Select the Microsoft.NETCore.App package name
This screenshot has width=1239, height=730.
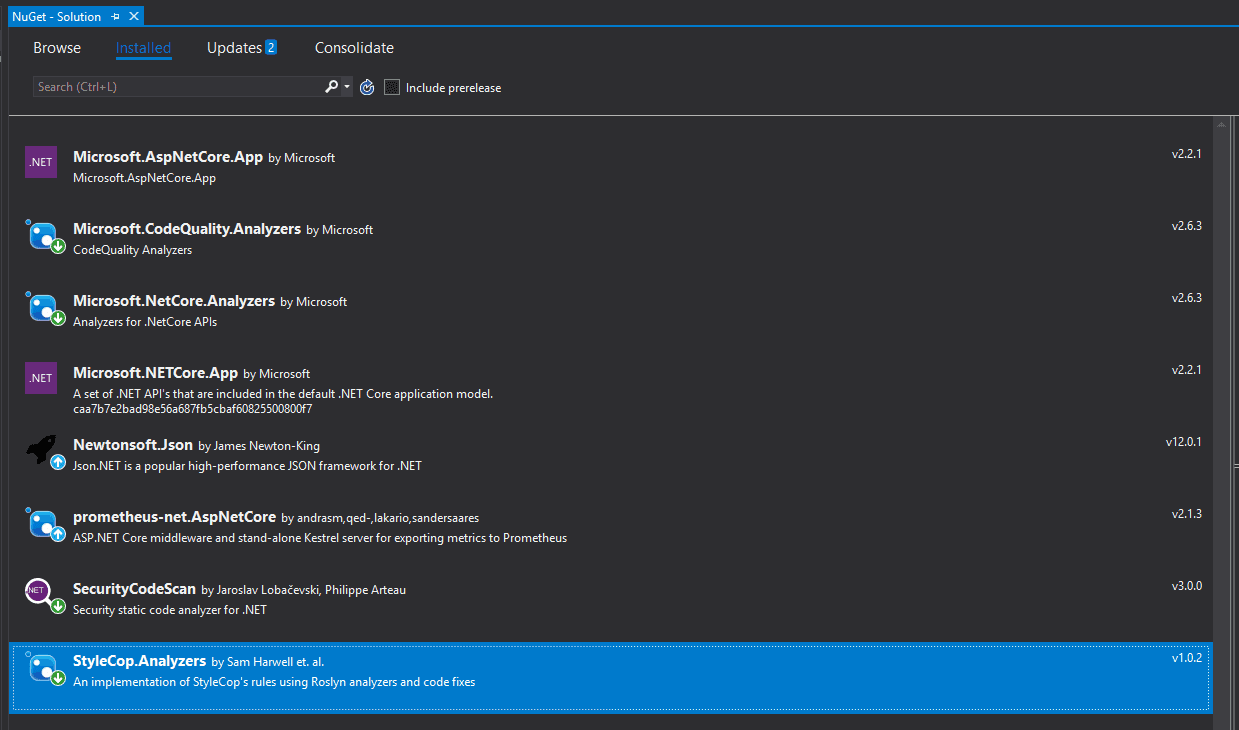155,373
